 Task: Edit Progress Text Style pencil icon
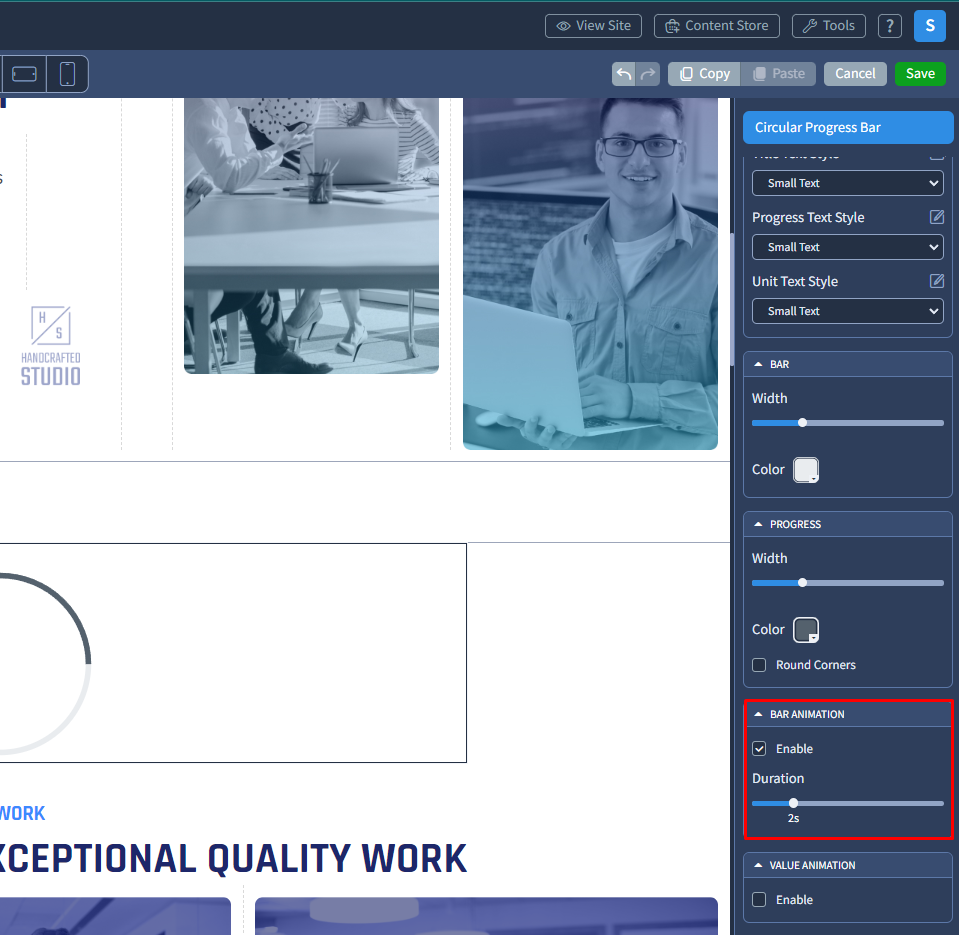936,216
